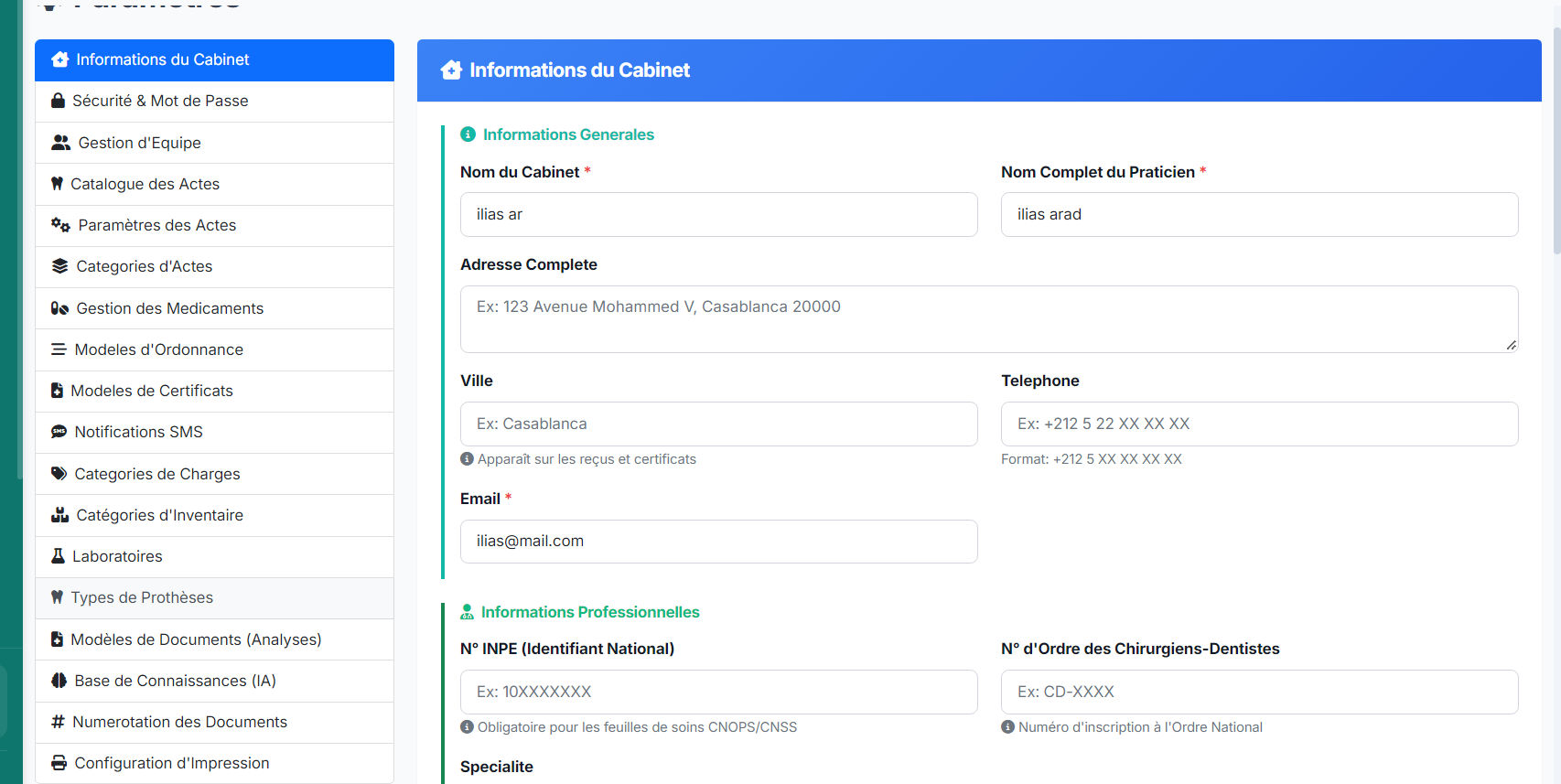Click the lock icon for Sécurité & Mot de Passe
1561x784 pixels.
pos(58,101)
